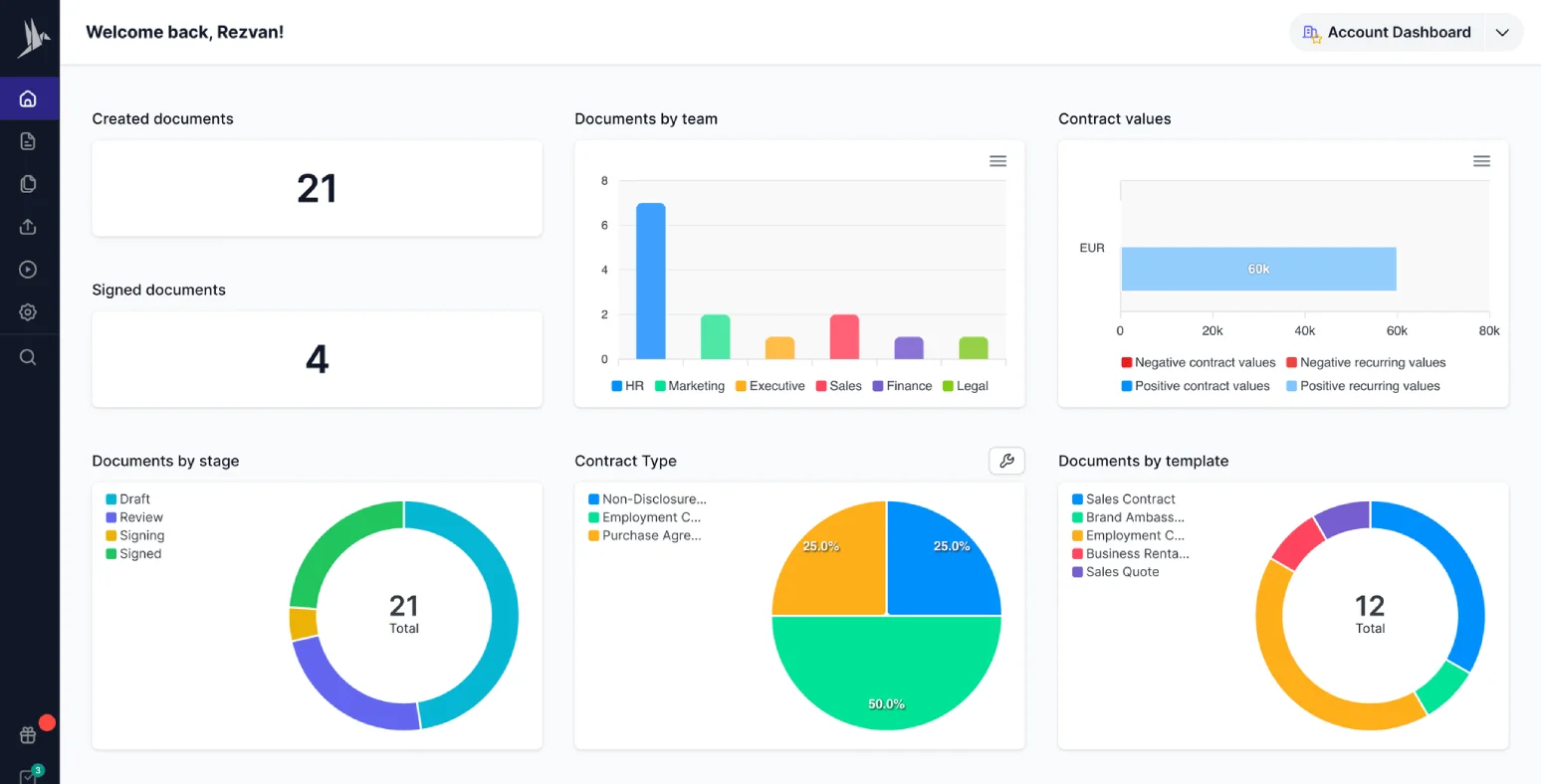Click the 'Welcome back, Rezvan!' heading

click(x=184, y=33)
